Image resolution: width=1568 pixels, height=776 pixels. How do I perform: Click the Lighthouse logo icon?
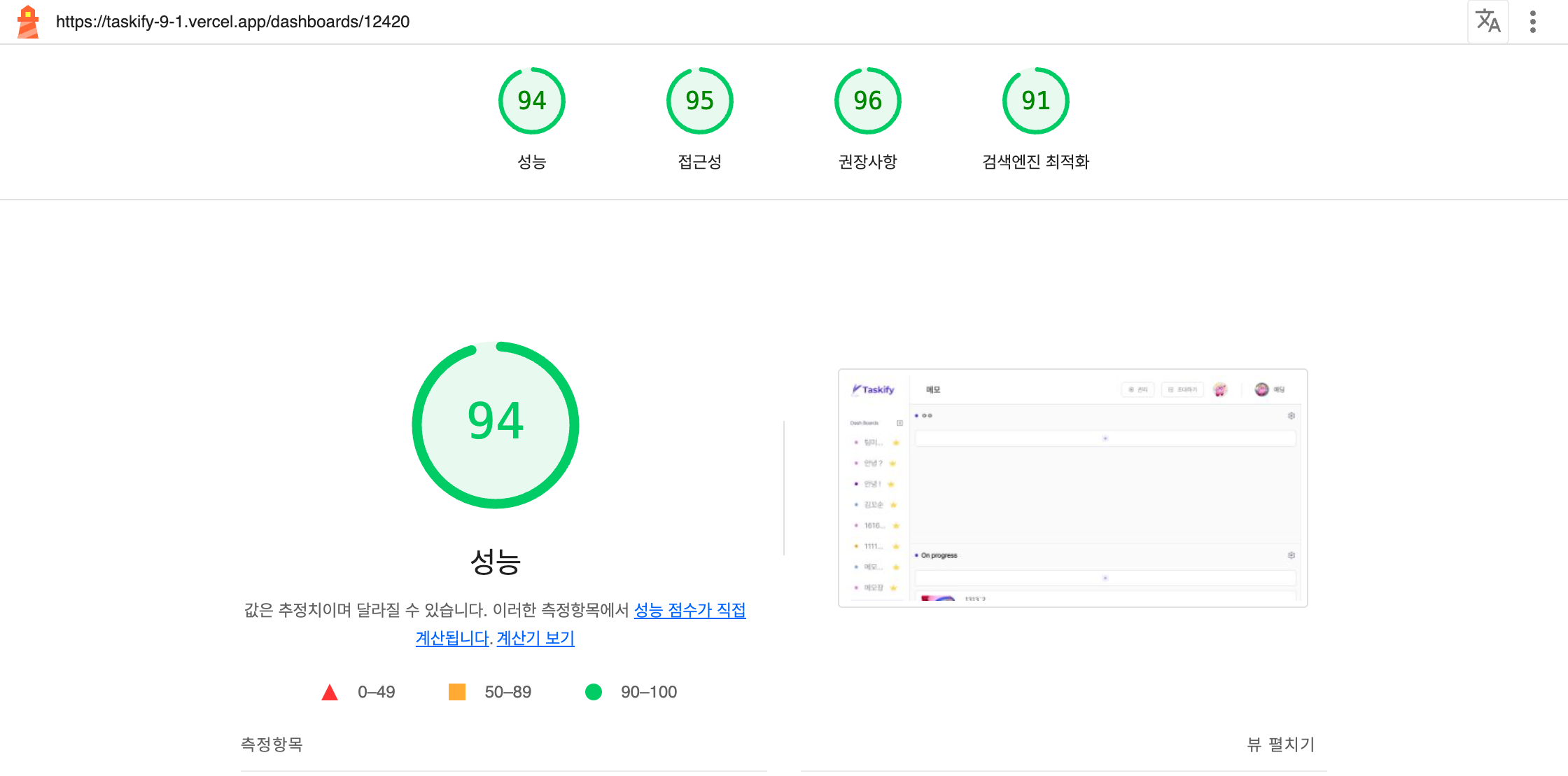(x=28, y=22)
